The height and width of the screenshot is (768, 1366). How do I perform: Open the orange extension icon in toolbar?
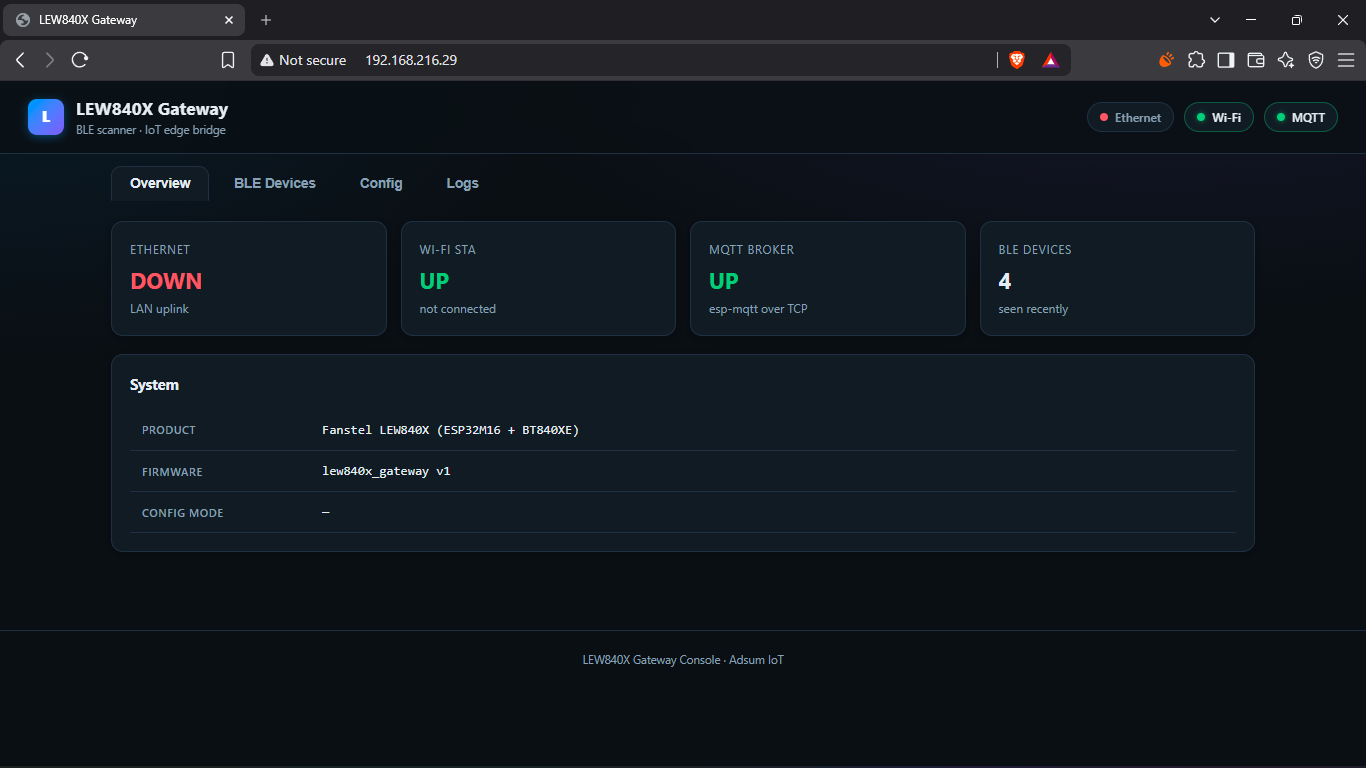point(1166,60)
